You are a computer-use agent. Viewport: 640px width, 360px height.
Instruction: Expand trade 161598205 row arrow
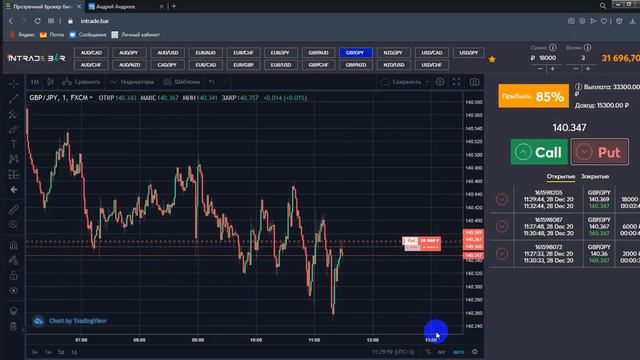(502, 199)
